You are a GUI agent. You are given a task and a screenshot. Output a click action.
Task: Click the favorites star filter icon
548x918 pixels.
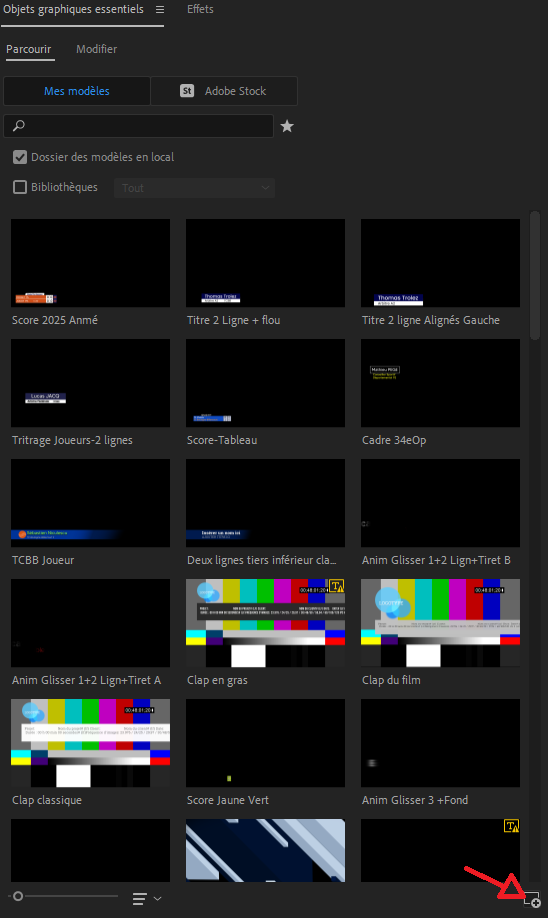[287, 126]
